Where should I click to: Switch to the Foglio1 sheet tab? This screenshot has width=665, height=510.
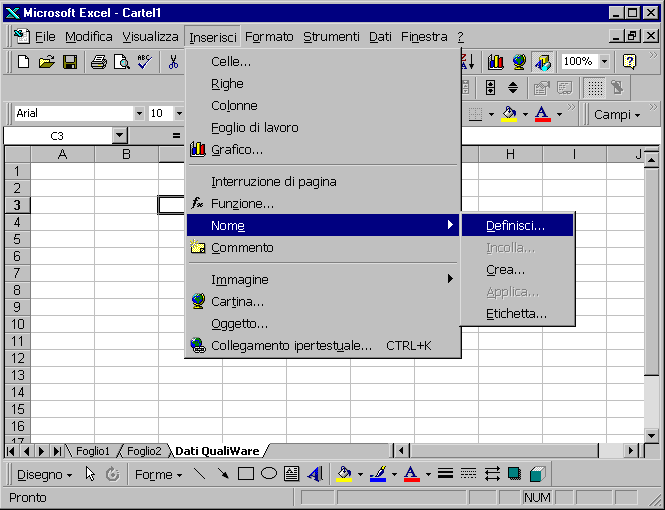(93, 451)
